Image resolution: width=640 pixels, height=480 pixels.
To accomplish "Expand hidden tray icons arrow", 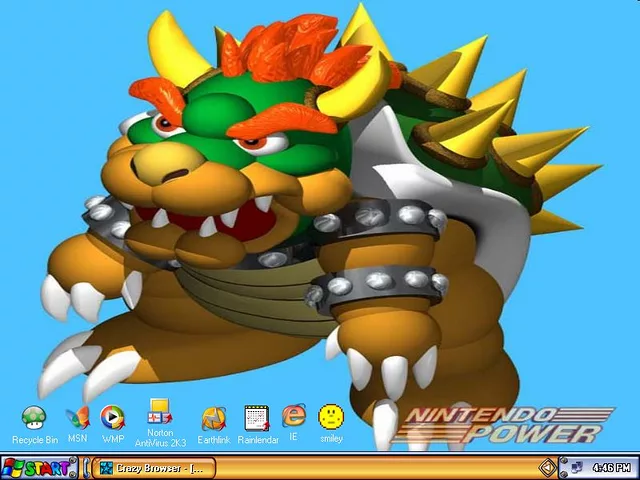I will [x=547, y=467].
